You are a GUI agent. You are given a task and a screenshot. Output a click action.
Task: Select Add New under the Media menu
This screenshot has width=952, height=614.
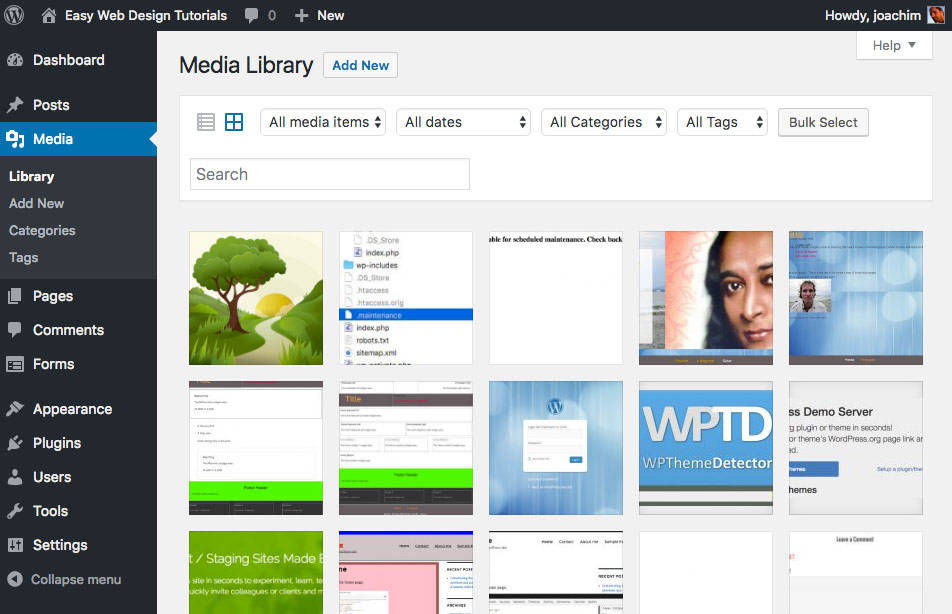pyautogui.click(x=36, y=203)
